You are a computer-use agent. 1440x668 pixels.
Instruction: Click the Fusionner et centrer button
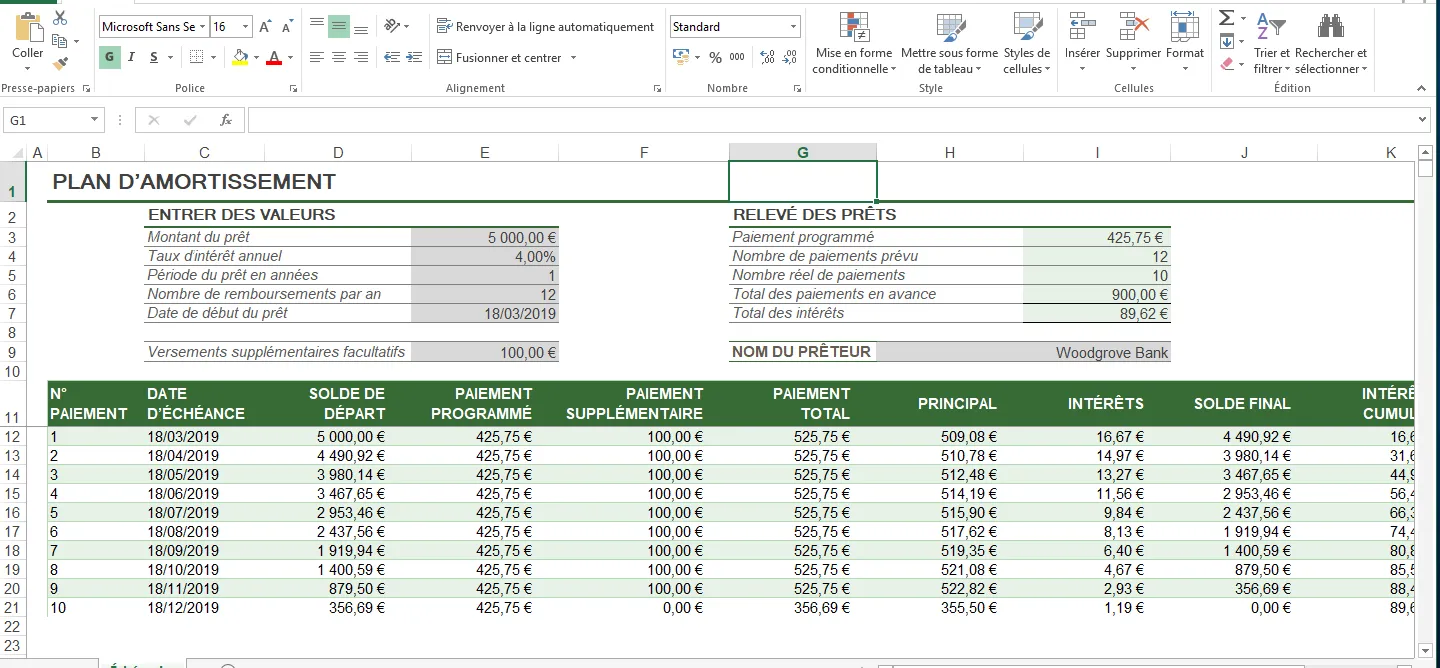click(500, 58)
